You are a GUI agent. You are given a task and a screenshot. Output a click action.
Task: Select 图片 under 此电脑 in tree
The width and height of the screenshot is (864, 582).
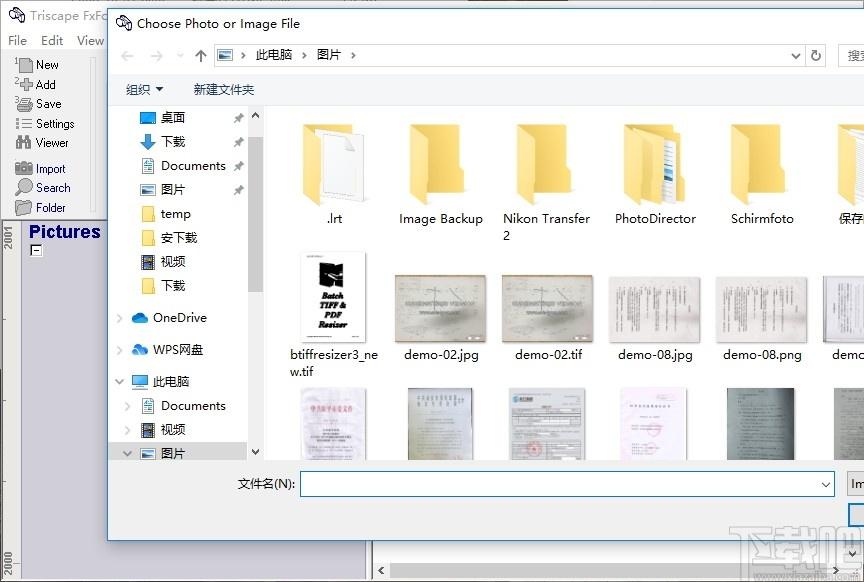[x=172, y=454]
